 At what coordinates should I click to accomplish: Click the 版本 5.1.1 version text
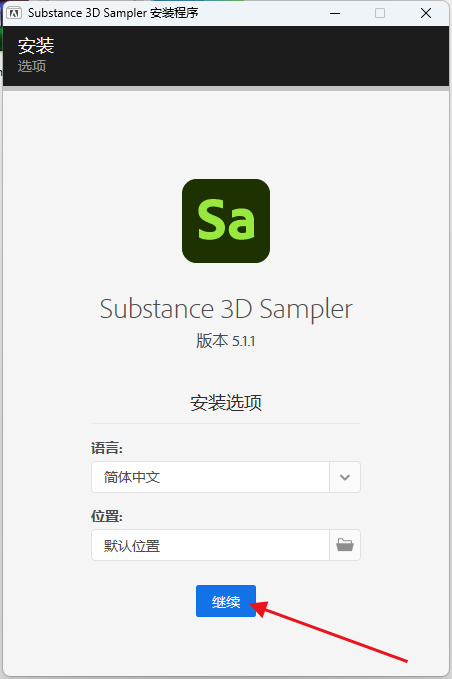(226, 341)
